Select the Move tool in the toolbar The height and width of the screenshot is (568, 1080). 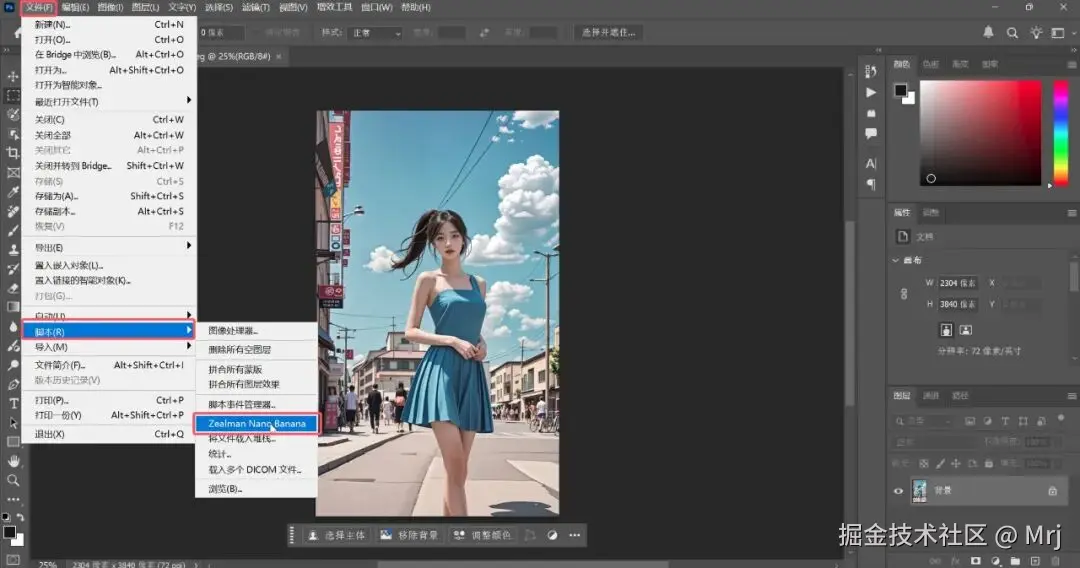[13, 77]
